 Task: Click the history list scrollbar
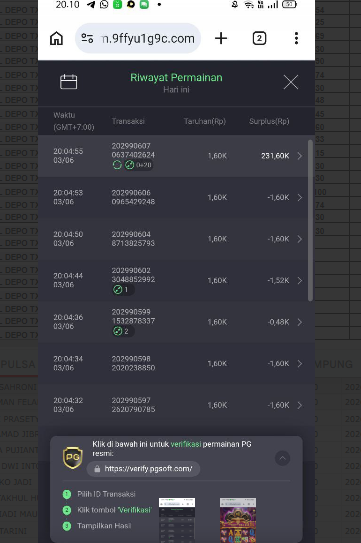click(310, 221)
